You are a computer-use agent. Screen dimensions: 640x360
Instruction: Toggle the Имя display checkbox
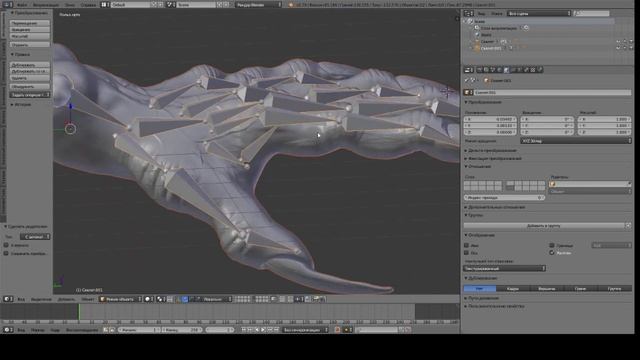pyautogui.click(x=467, y=245)
